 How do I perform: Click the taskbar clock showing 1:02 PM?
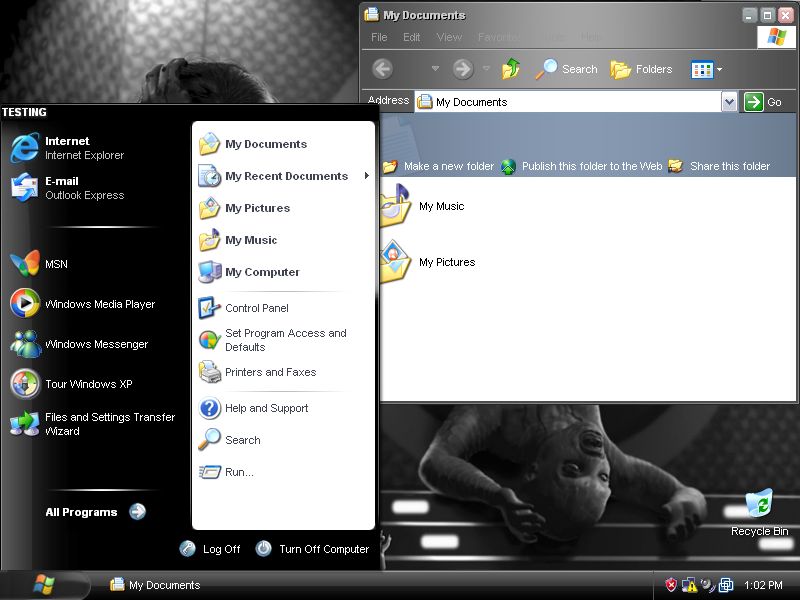pyautogui.click(x=763, y=585)
